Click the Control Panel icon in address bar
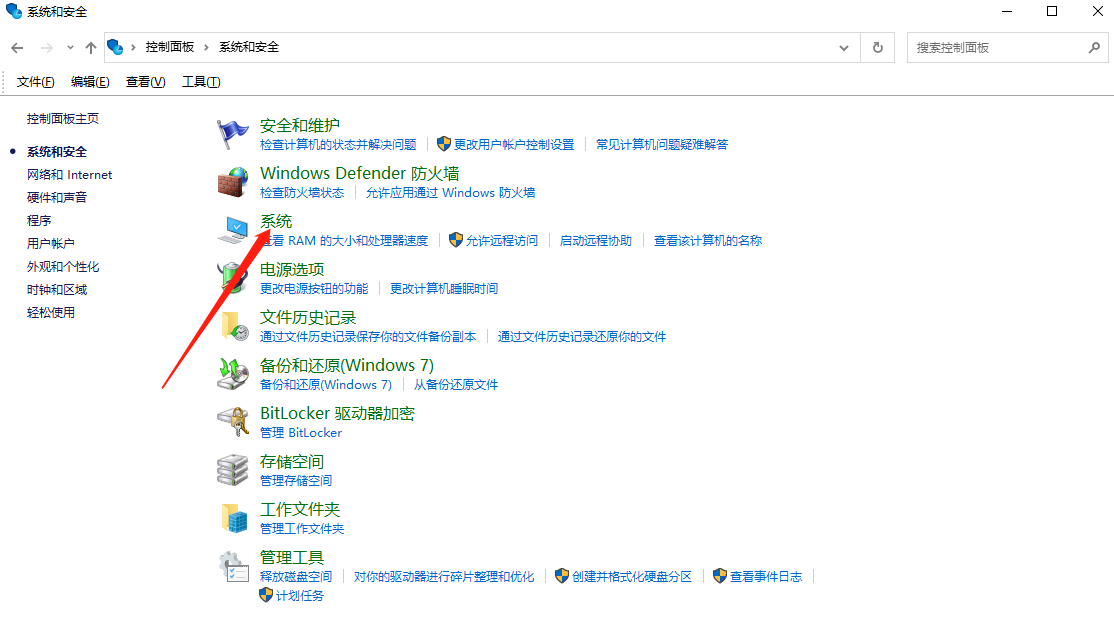The height and width of the screenshot is (624, 1114). (x=115, y=48)
